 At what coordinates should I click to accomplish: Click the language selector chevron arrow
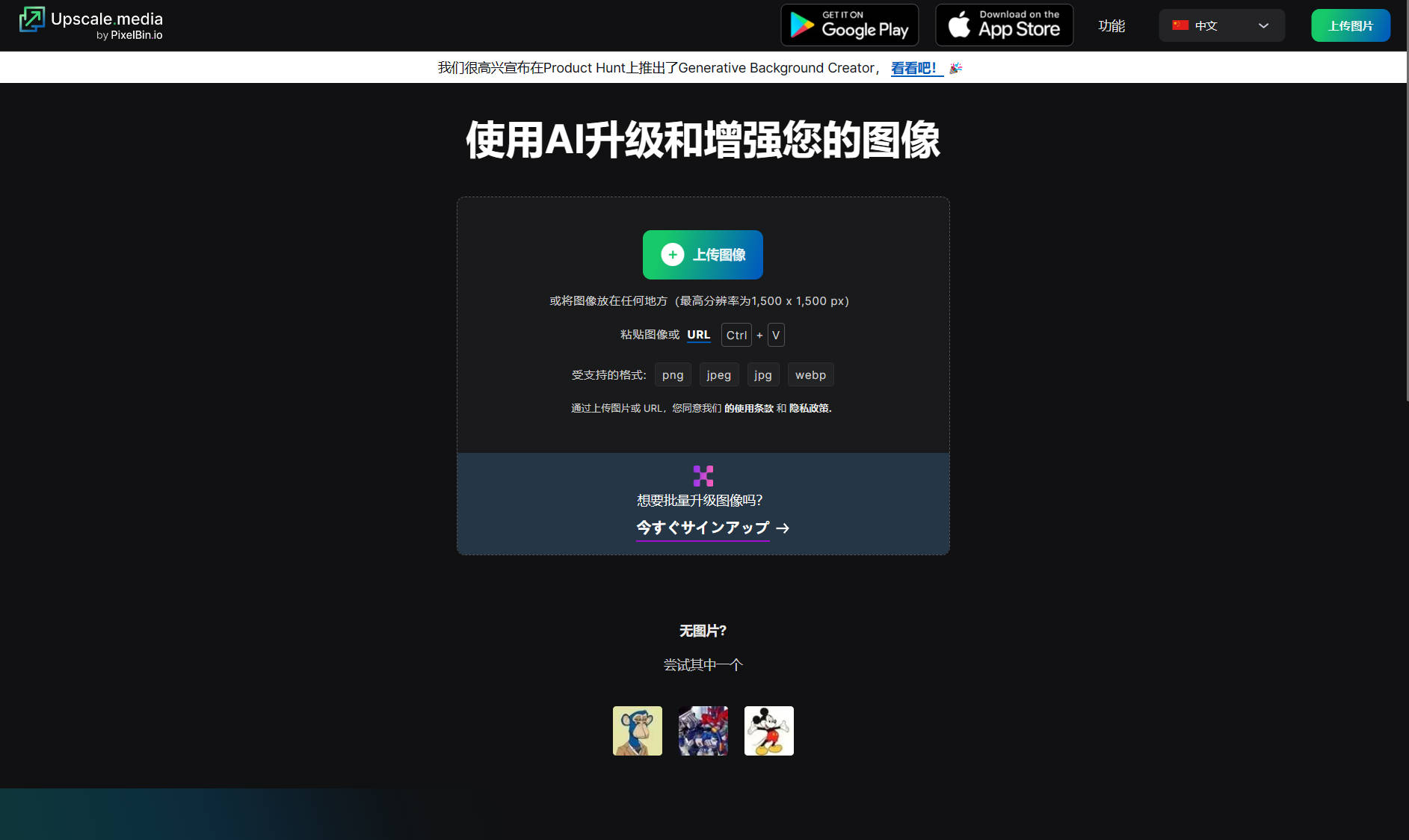point(1263,25)
